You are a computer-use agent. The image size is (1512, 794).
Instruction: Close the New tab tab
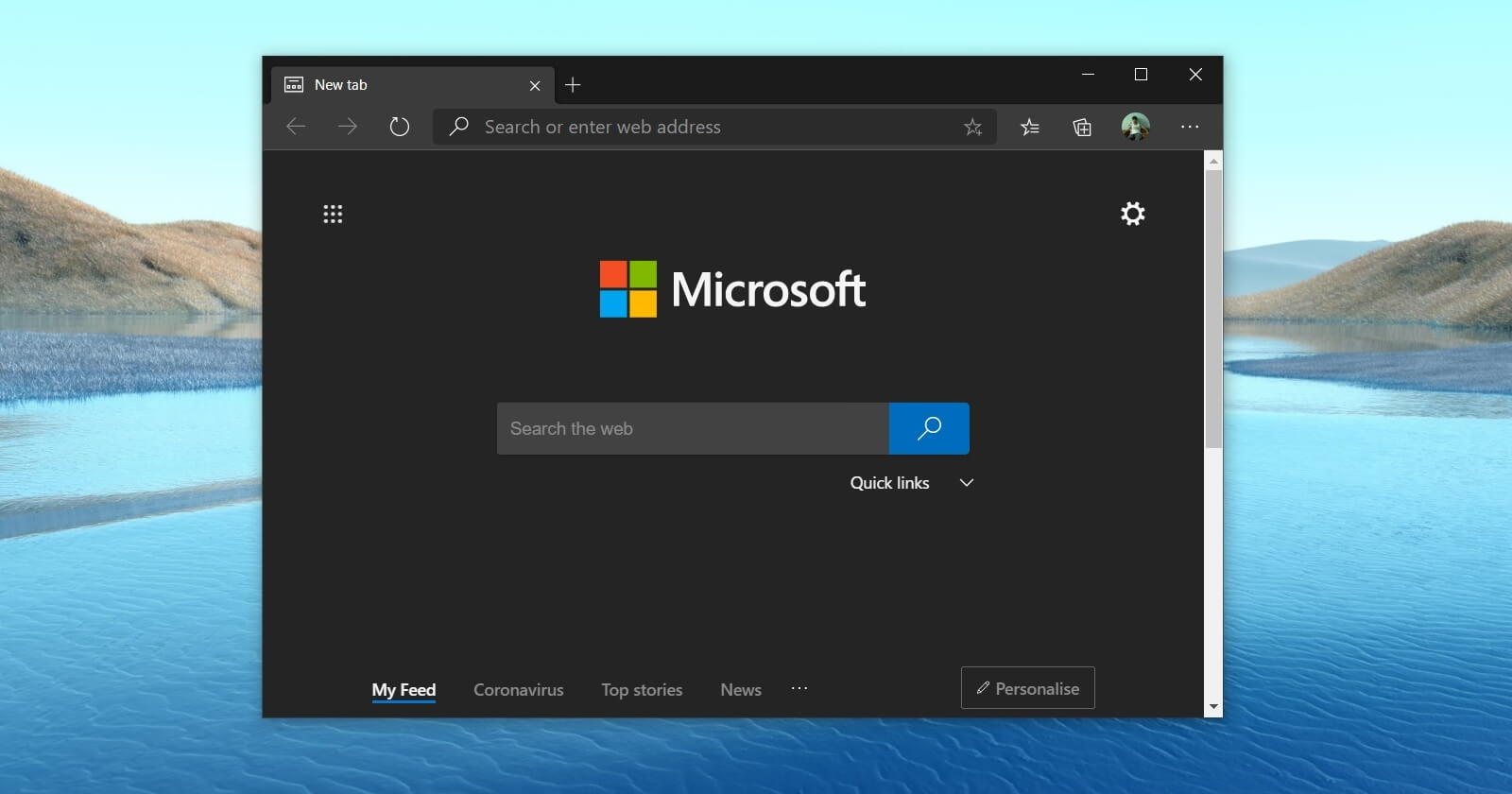point(535,85)
